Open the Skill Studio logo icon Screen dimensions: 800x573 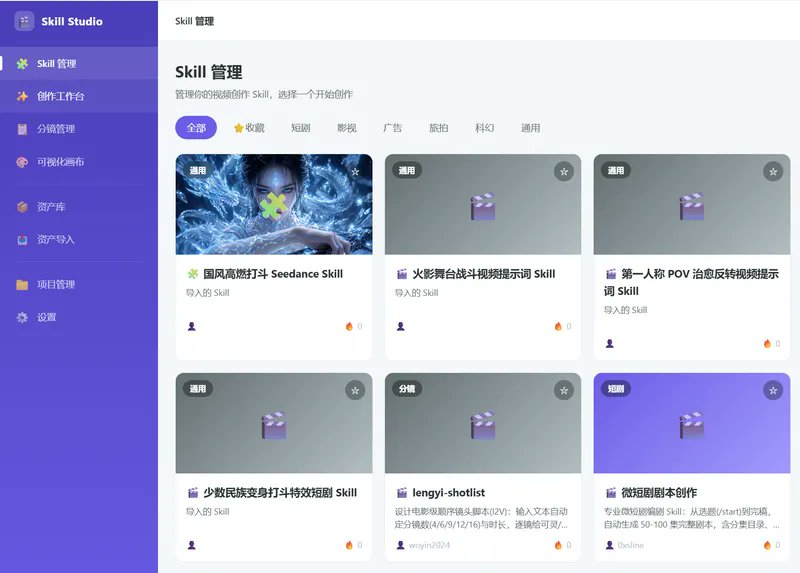click(24, 21)
